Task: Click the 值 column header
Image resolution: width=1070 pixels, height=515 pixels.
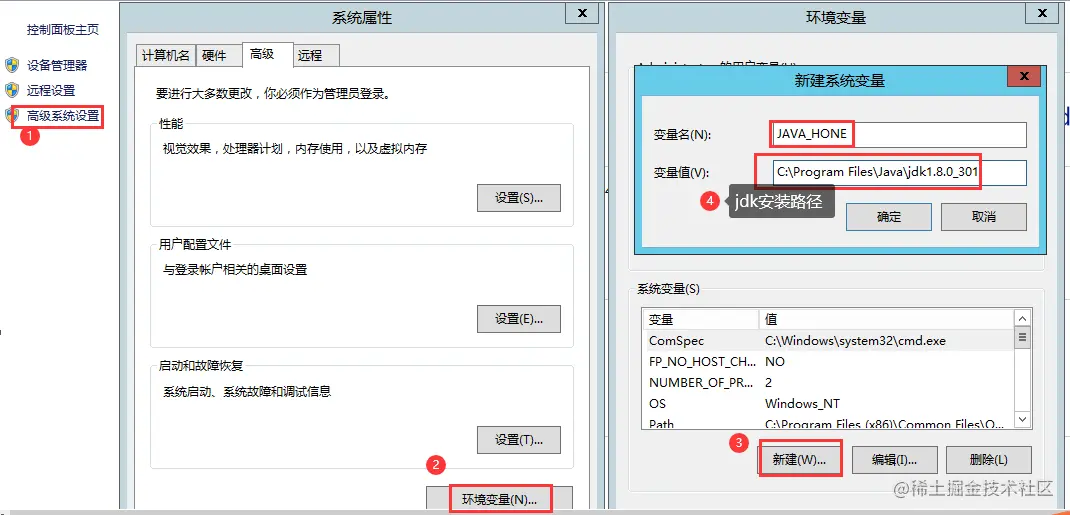Action: (886, 319)
